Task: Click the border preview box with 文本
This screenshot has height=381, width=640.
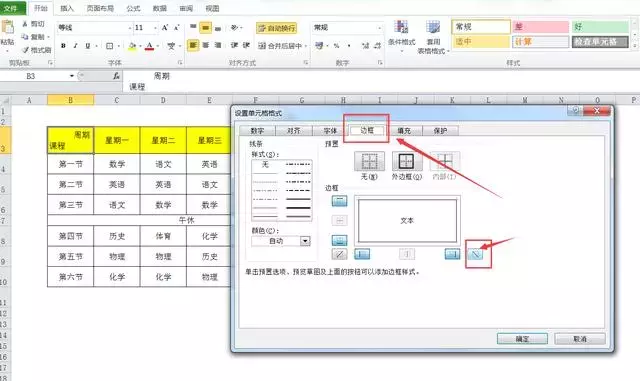Action: (407, 221)
